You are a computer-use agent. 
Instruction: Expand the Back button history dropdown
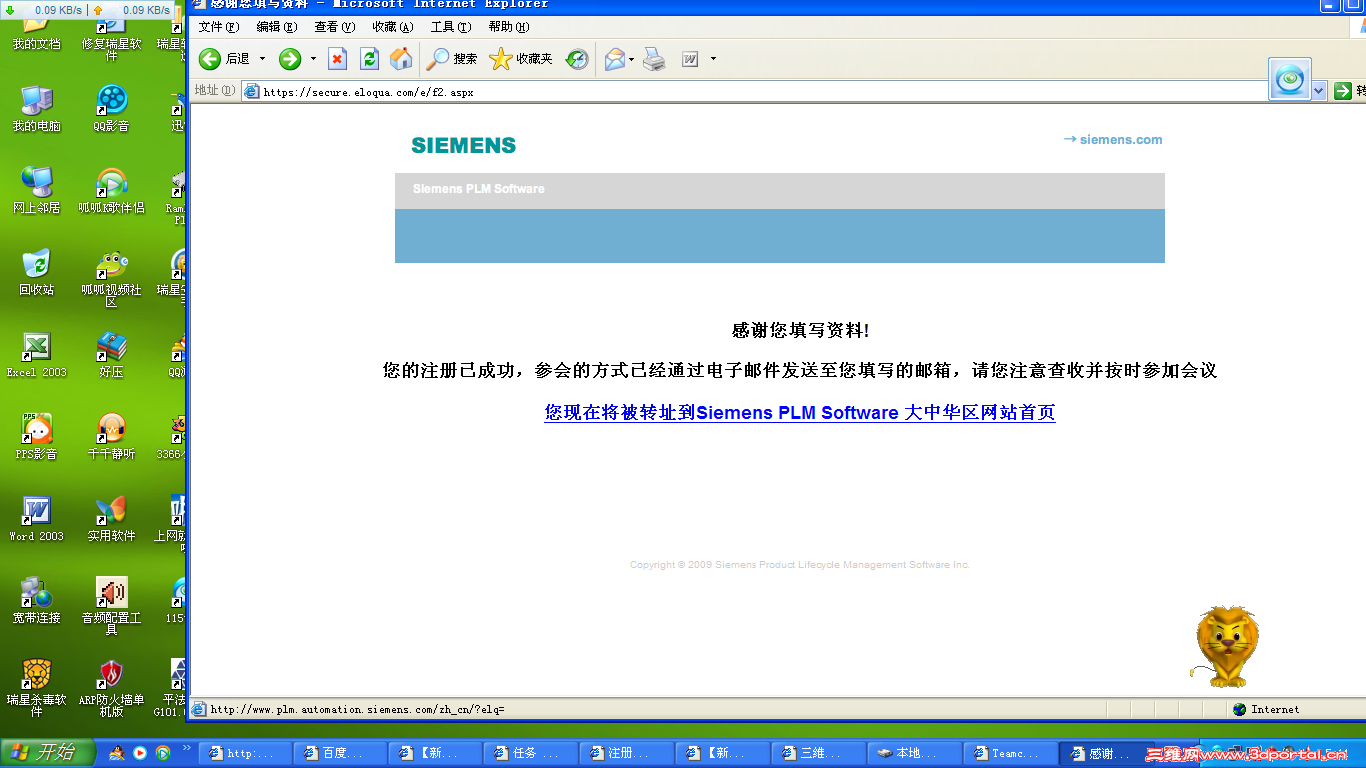pyautogui.click(x=263, y=59)
